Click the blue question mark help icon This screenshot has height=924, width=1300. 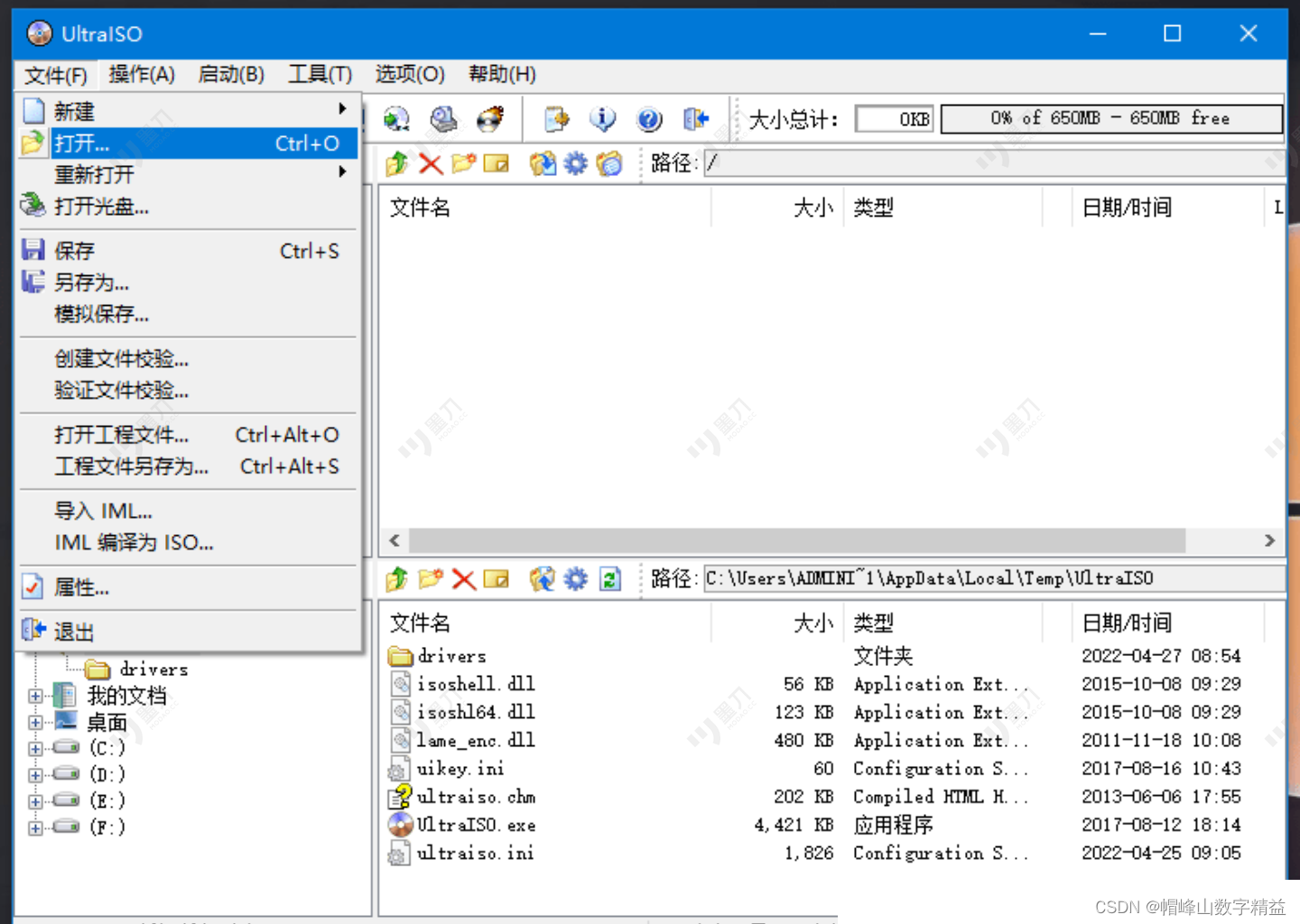coord(649,118)
